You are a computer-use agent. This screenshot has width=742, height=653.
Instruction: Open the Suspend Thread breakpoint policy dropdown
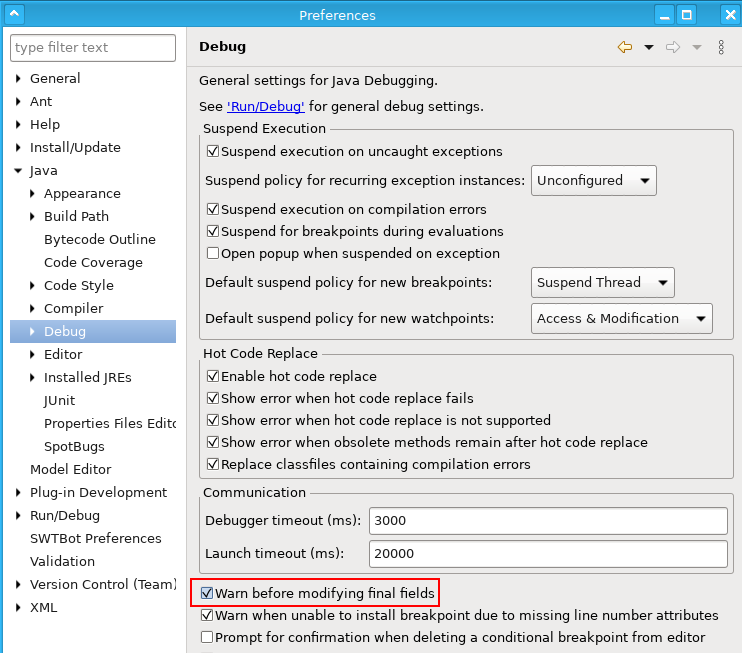(x=602, y=282)
